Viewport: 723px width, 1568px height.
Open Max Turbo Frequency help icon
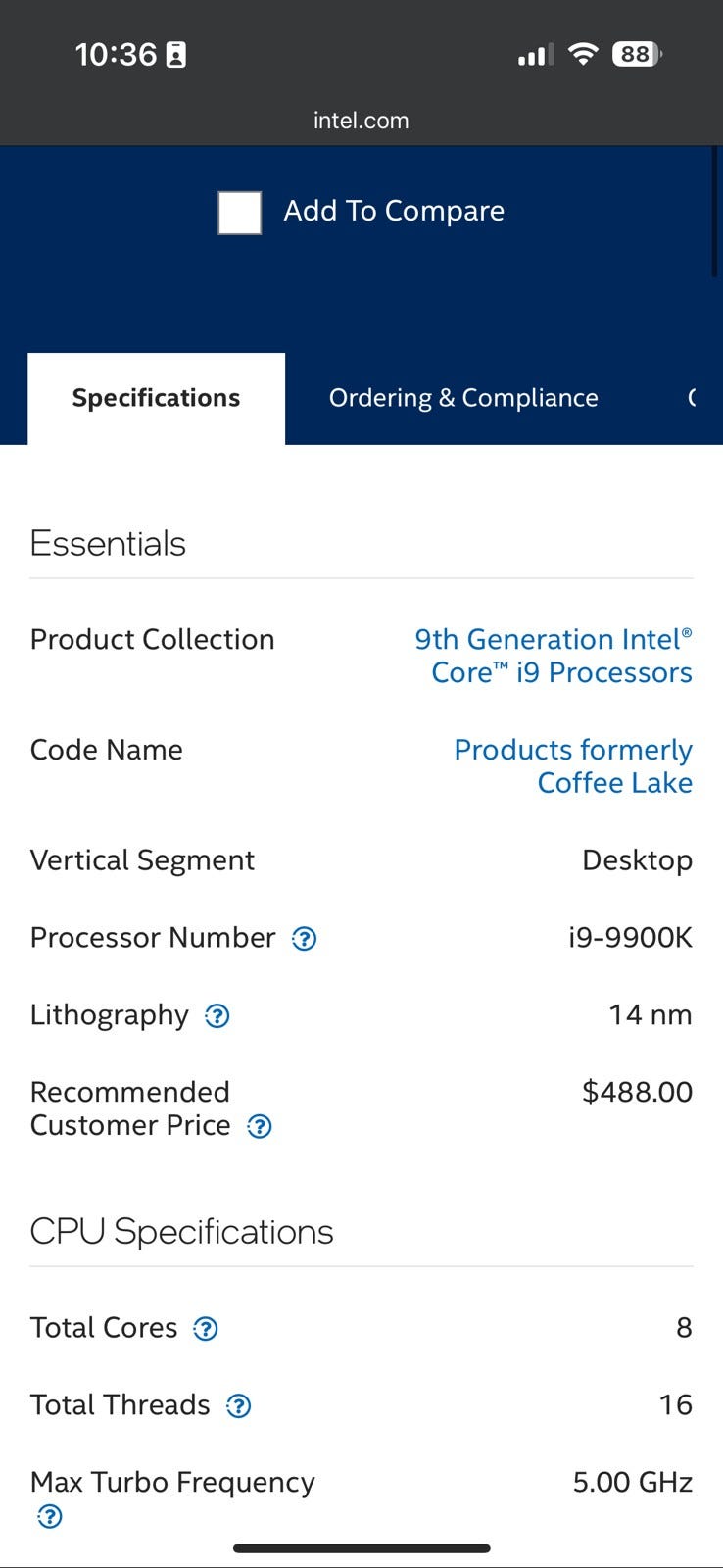49,1517
